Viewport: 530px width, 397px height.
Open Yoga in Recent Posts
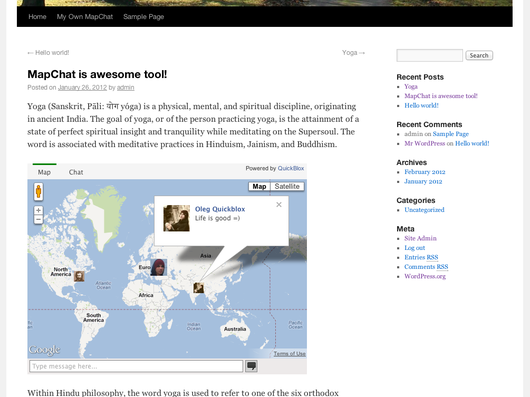[411, 86]
